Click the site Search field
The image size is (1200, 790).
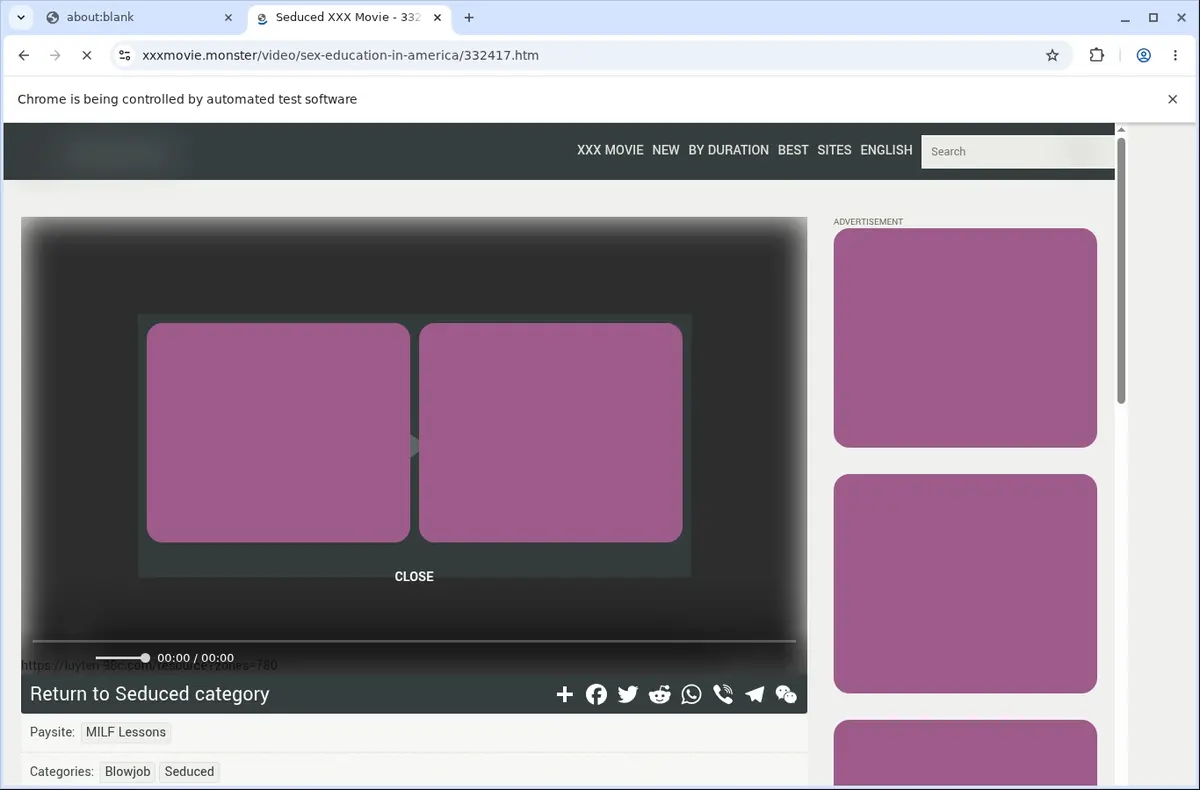tap(1017, 151)
